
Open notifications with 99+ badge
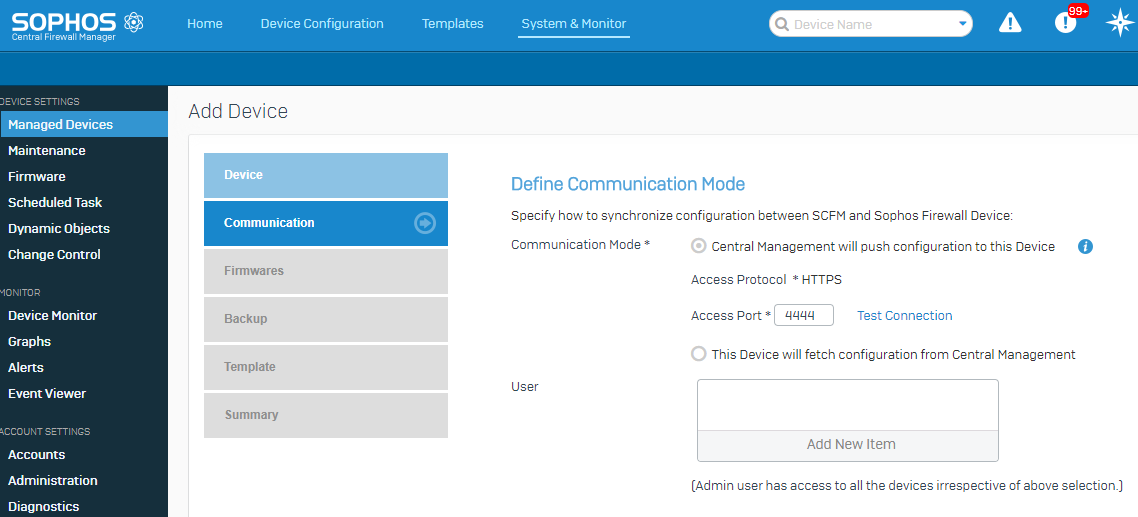point(1065,23)
